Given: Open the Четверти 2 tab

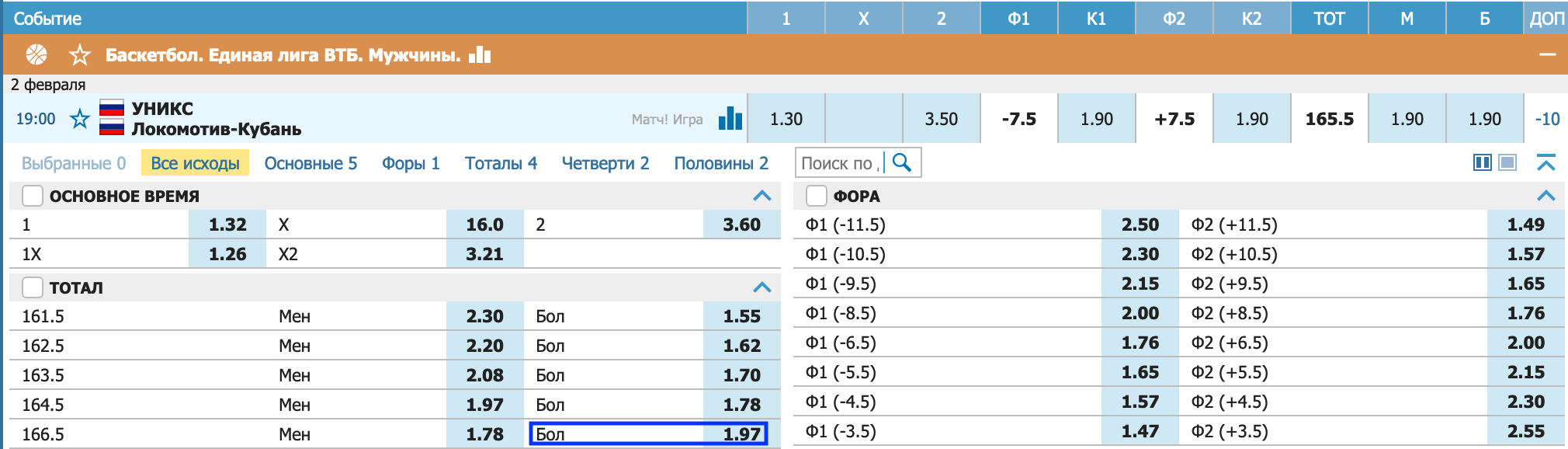Looking at the screenshot, I should click(605, 163).
